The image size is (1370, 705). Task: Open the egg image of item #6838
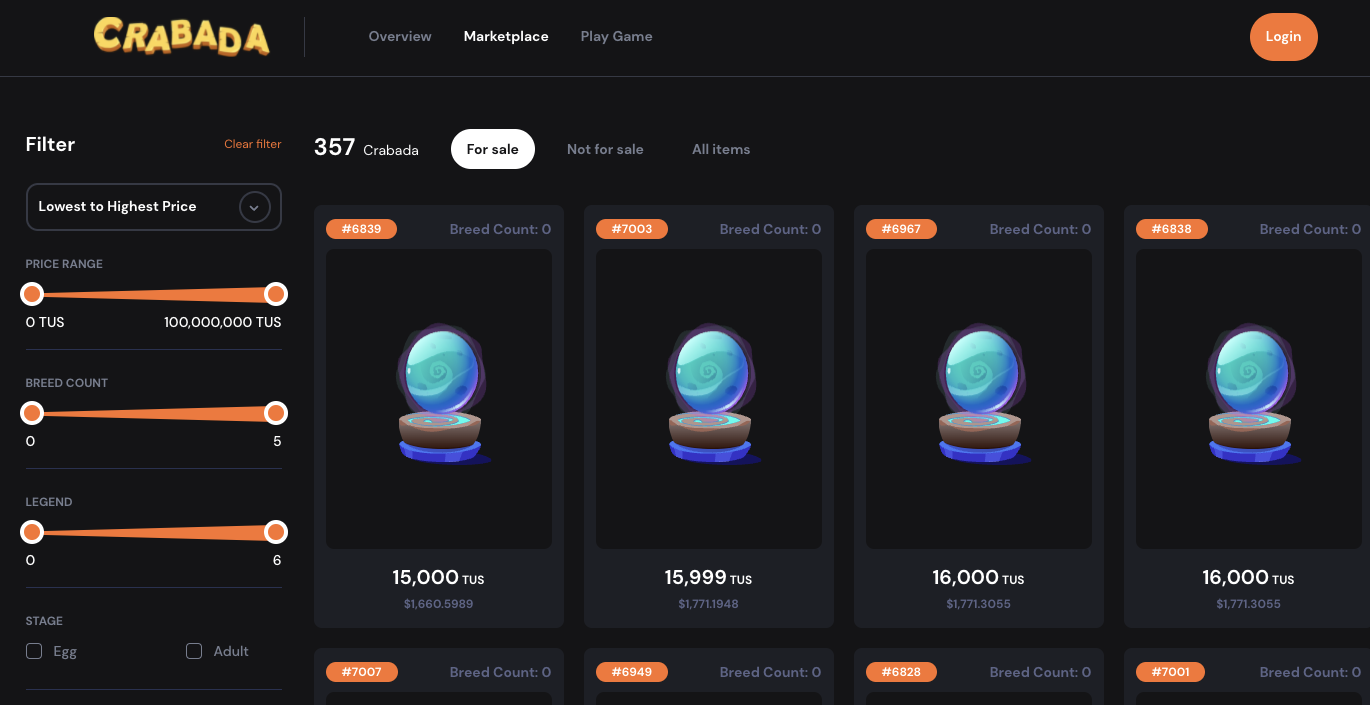[x=1249, y=399]
